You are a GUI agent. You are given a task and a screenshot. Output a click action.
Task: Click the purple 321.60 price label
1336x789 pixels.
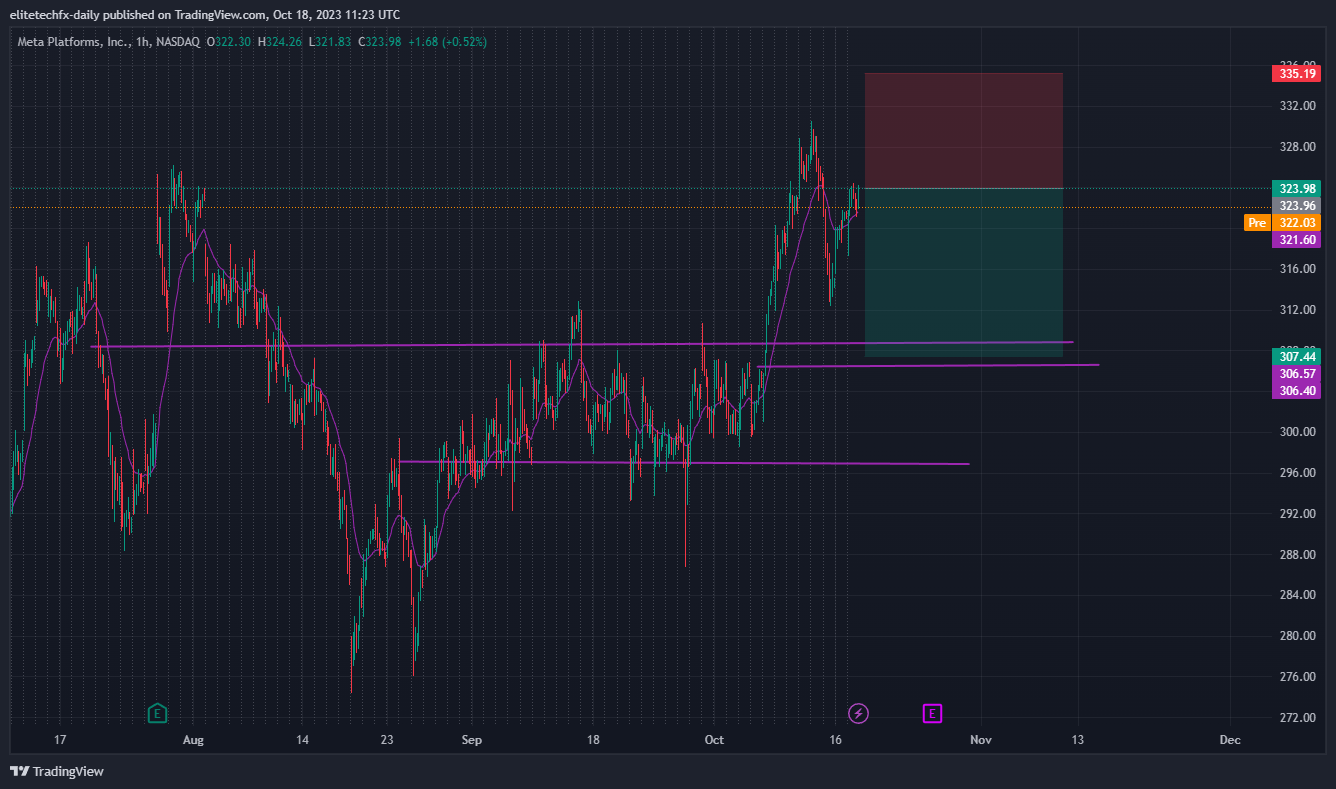tap(1296, 239)
